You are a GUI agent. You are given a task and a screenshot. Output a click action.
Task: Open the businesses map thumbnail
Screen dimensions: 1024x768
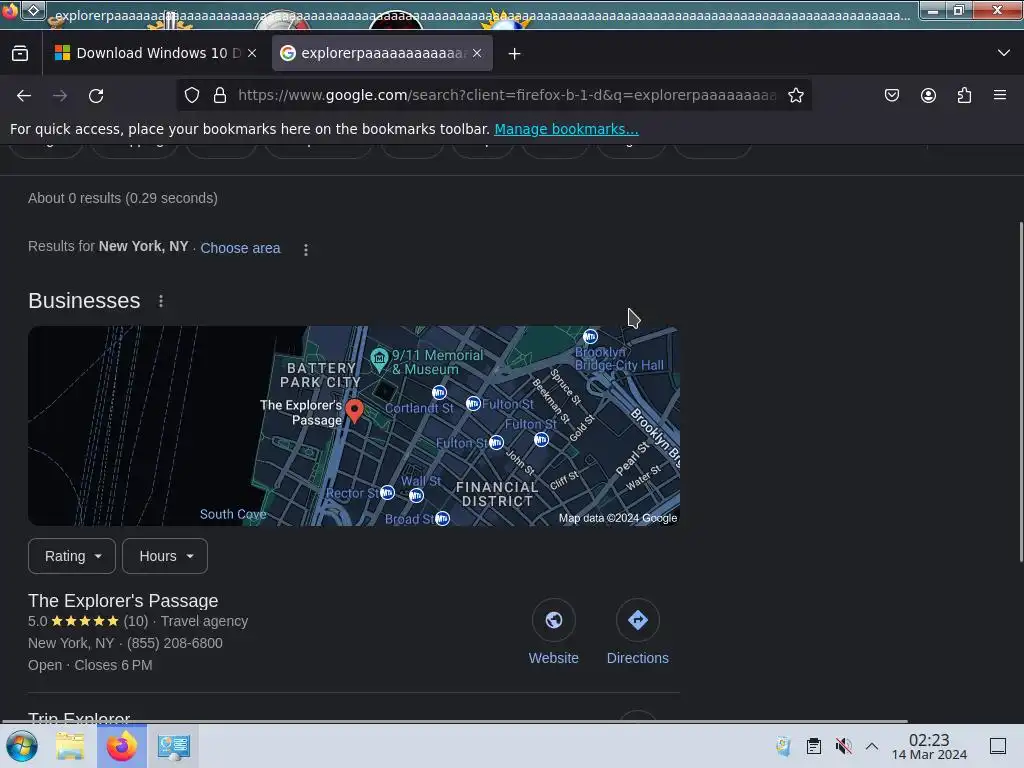[x=354, y=426]
